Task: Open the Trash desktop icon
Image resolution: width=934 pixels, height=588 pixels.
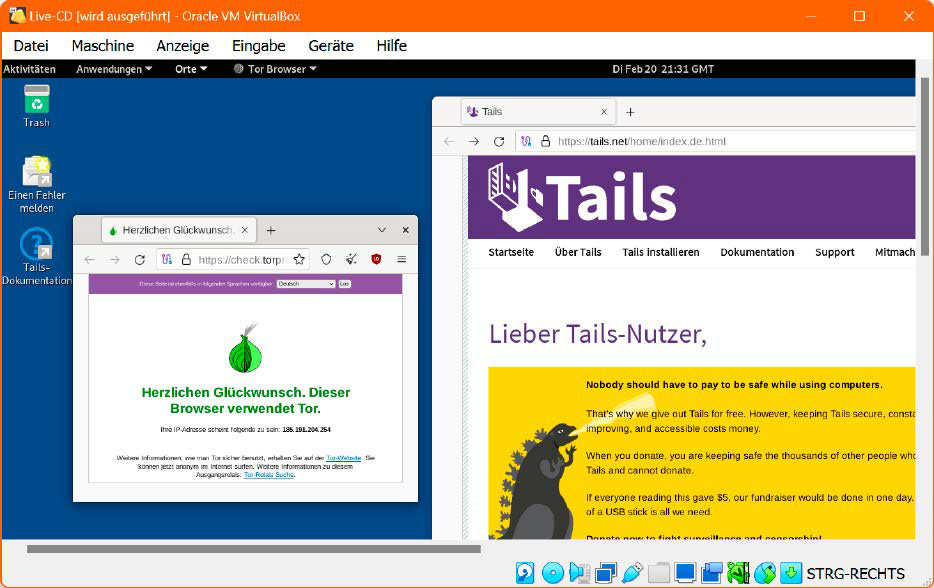Action: pos(36,106)
